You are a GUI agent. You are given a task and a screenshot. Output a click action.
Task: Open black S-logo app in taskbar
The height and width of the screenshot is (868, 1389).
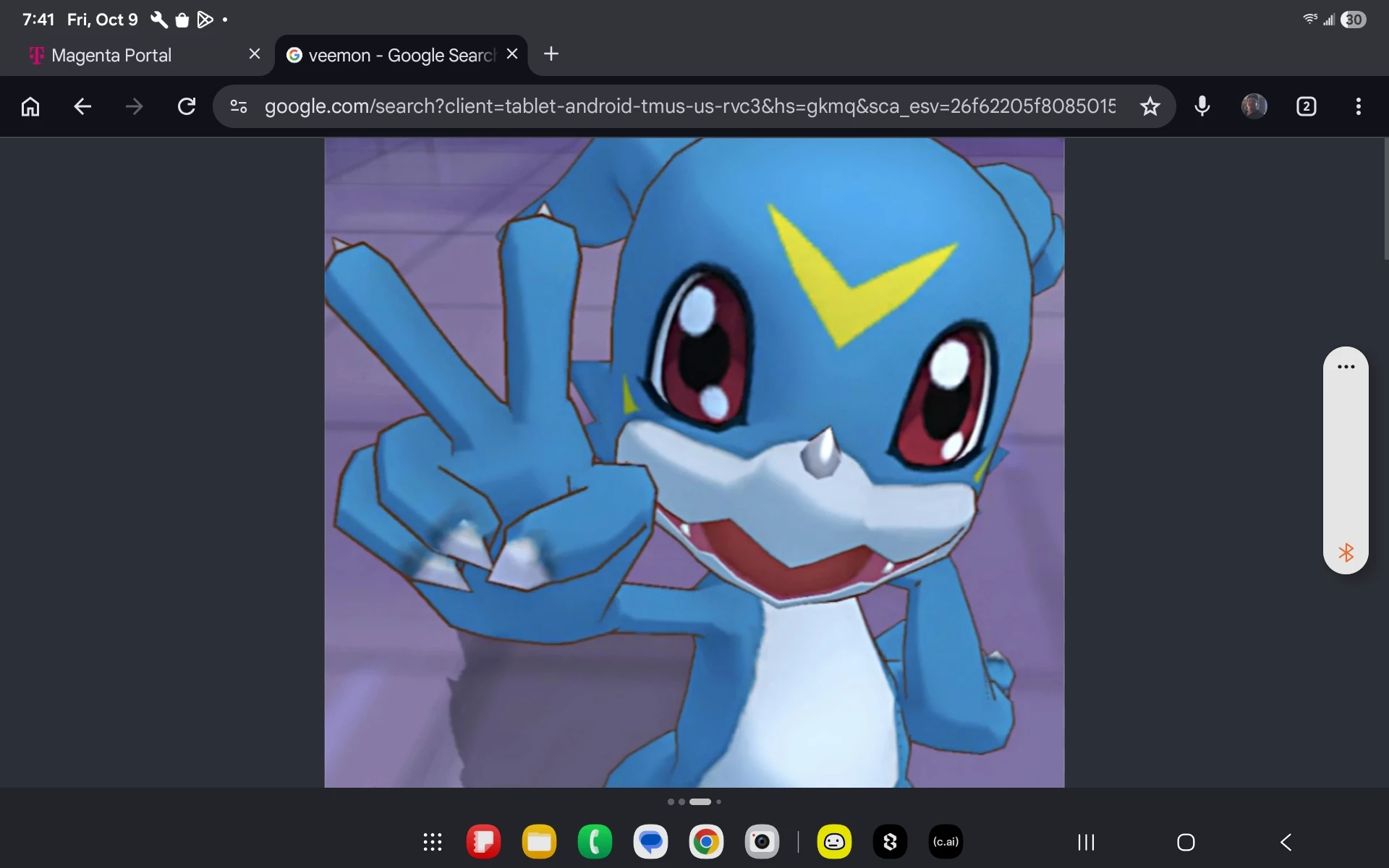coord(891,842)
